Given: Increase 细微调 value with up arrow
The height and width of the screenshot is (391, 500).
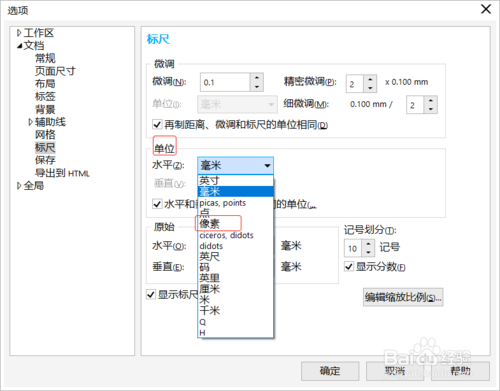Looking at the screenshot, I should (431, 101).
